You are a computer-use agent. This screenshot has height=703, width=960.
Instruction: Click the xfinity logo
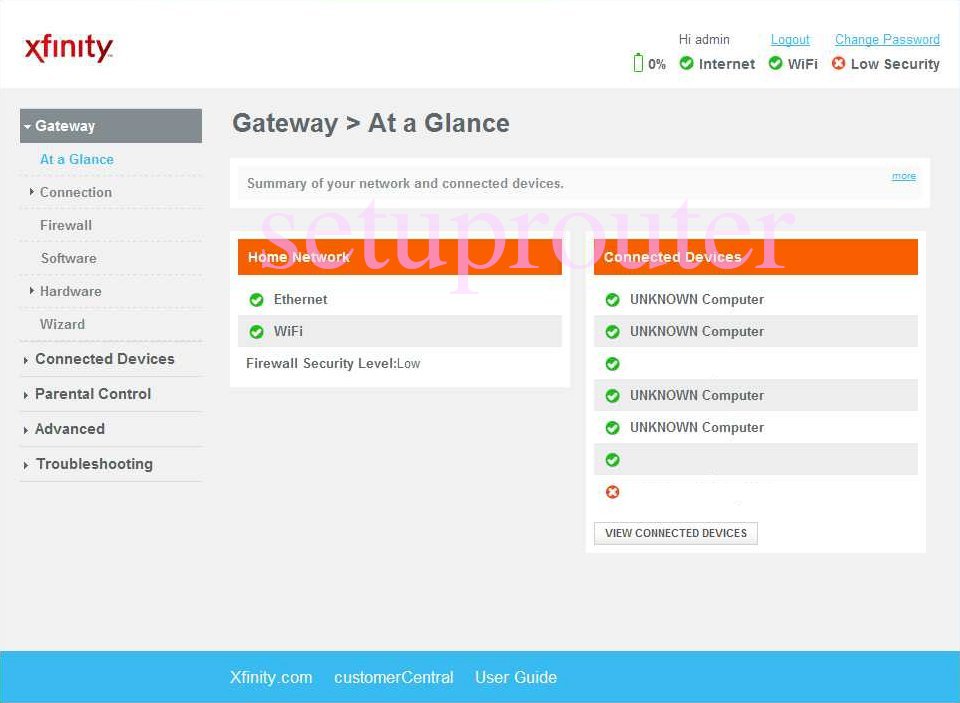69,48
